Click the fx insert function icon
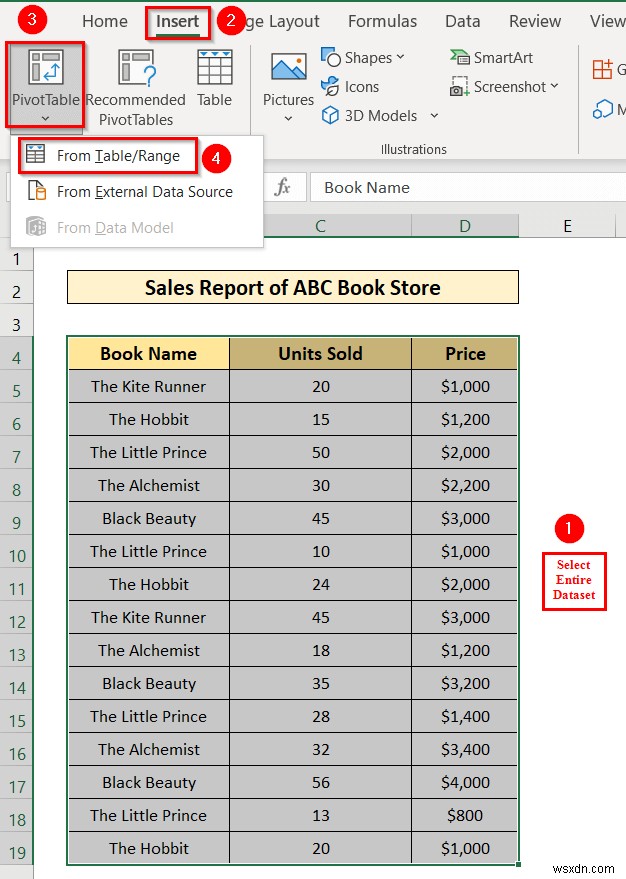 282,187
